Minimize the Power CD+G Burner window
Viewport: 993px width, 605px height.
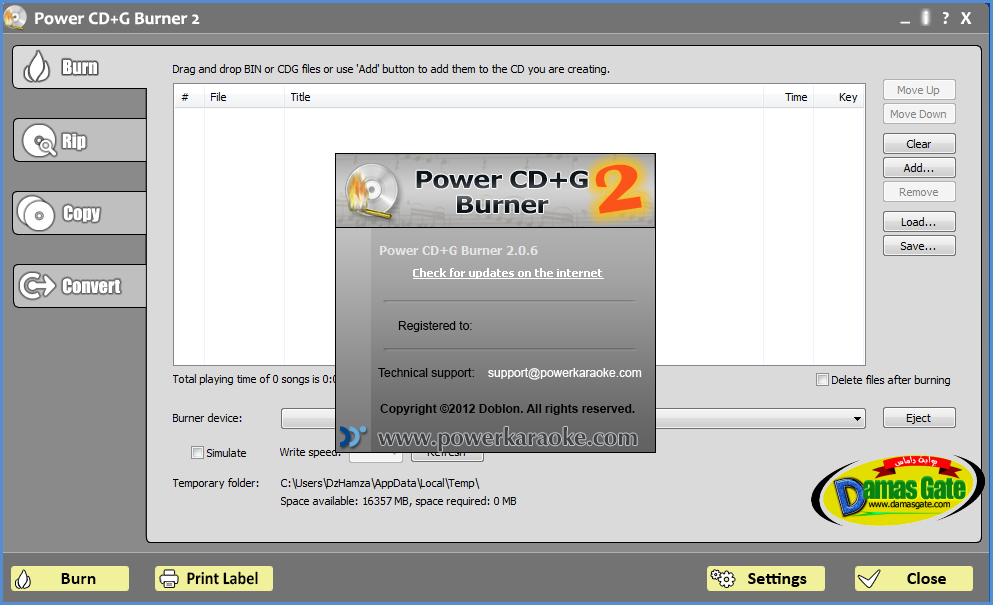click(x=905, y=21)
